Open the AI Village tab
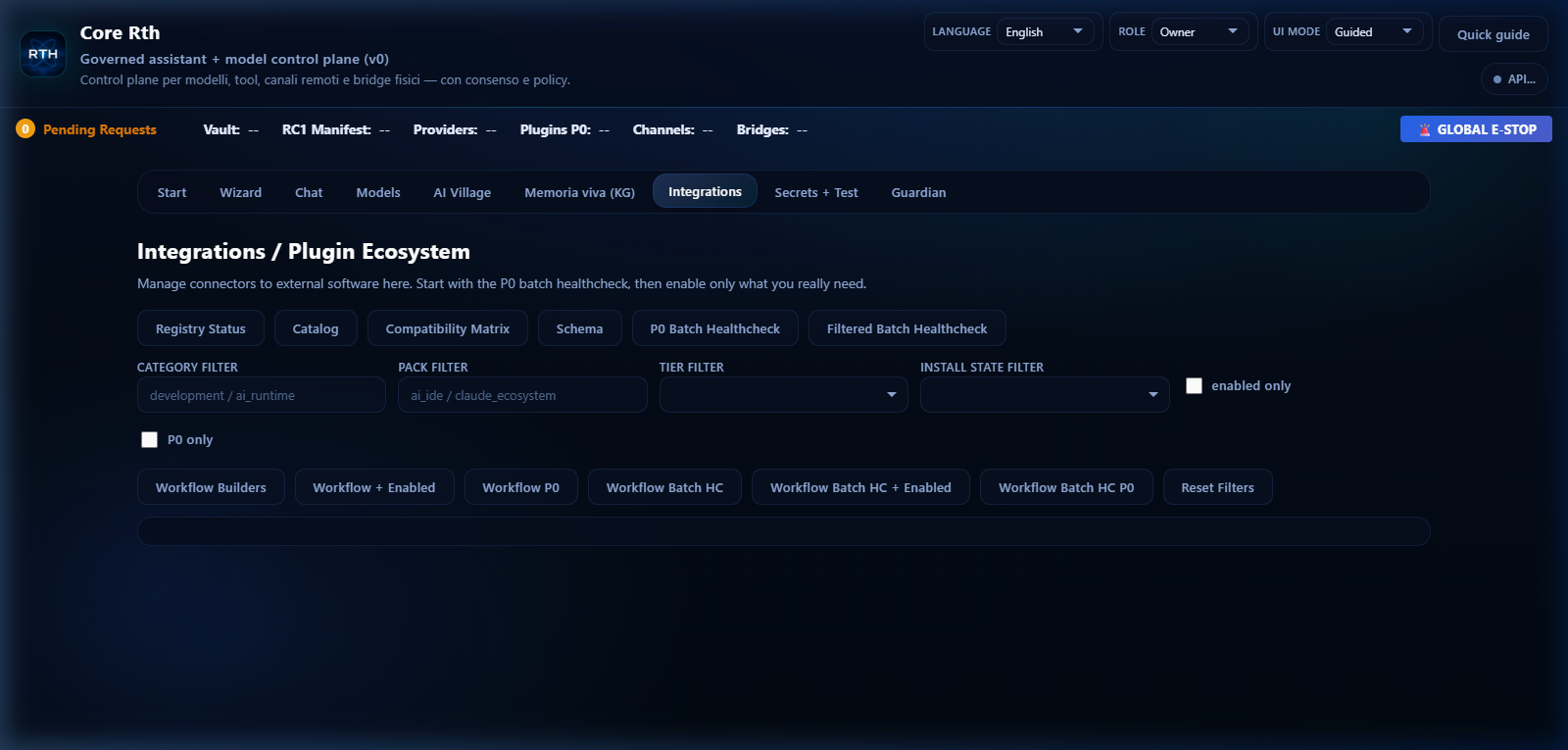The width and height of the screenshot is (1568, 750). pos(463,192)
